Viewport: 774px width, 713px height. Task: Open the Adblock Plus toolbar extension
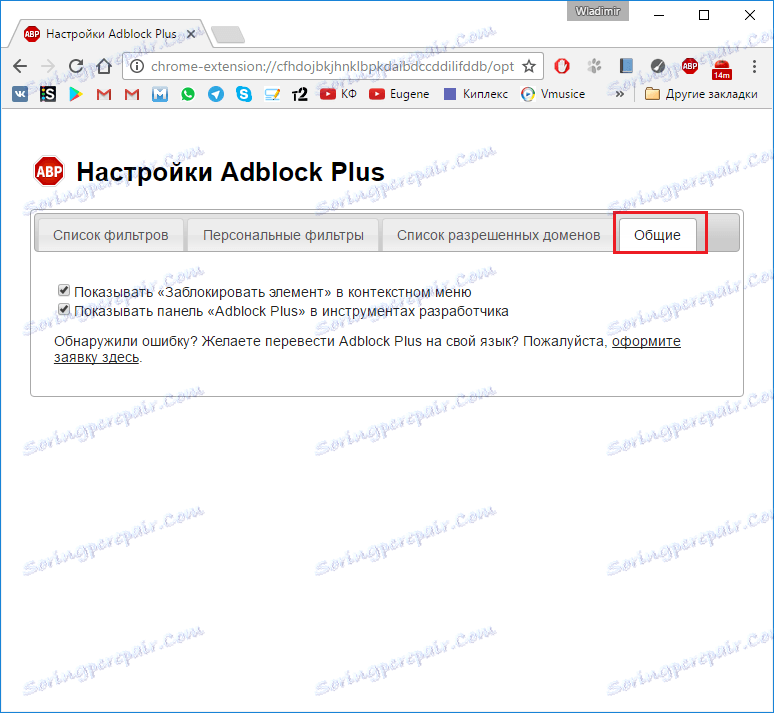click(690, 66)
